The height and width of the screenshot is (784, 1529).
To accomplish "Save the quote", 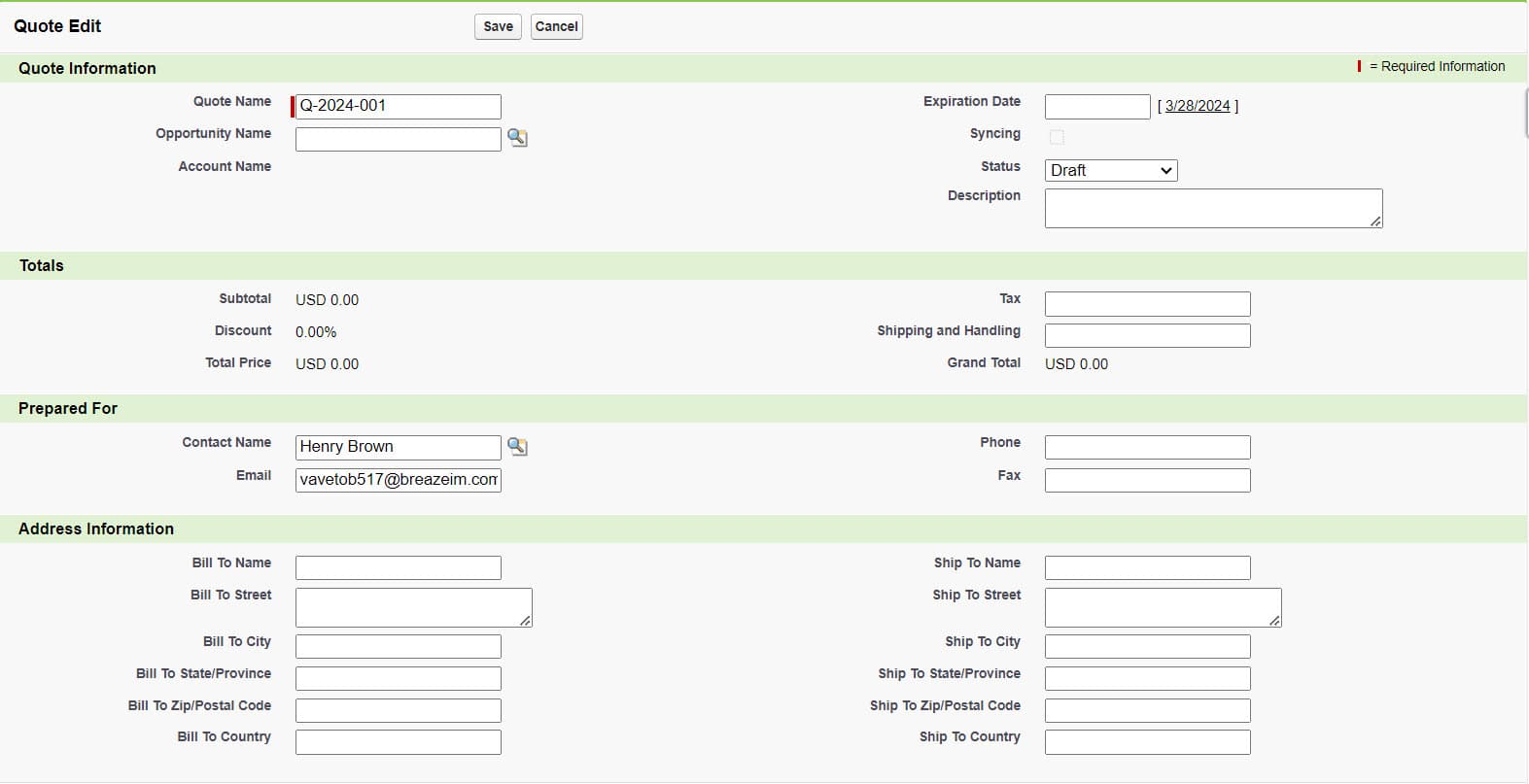I will coord(498,26).
